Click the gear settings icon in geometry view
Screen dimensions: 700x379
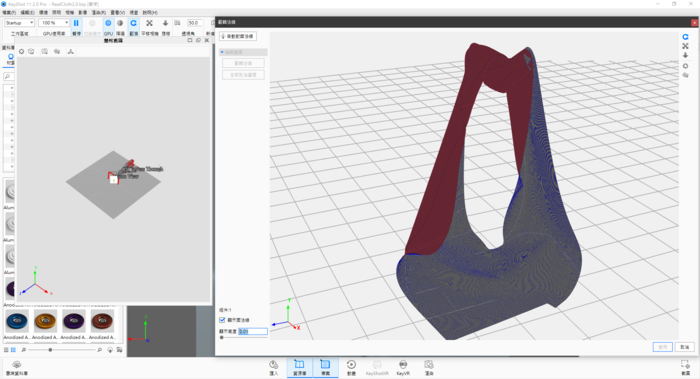click(21, 51)
